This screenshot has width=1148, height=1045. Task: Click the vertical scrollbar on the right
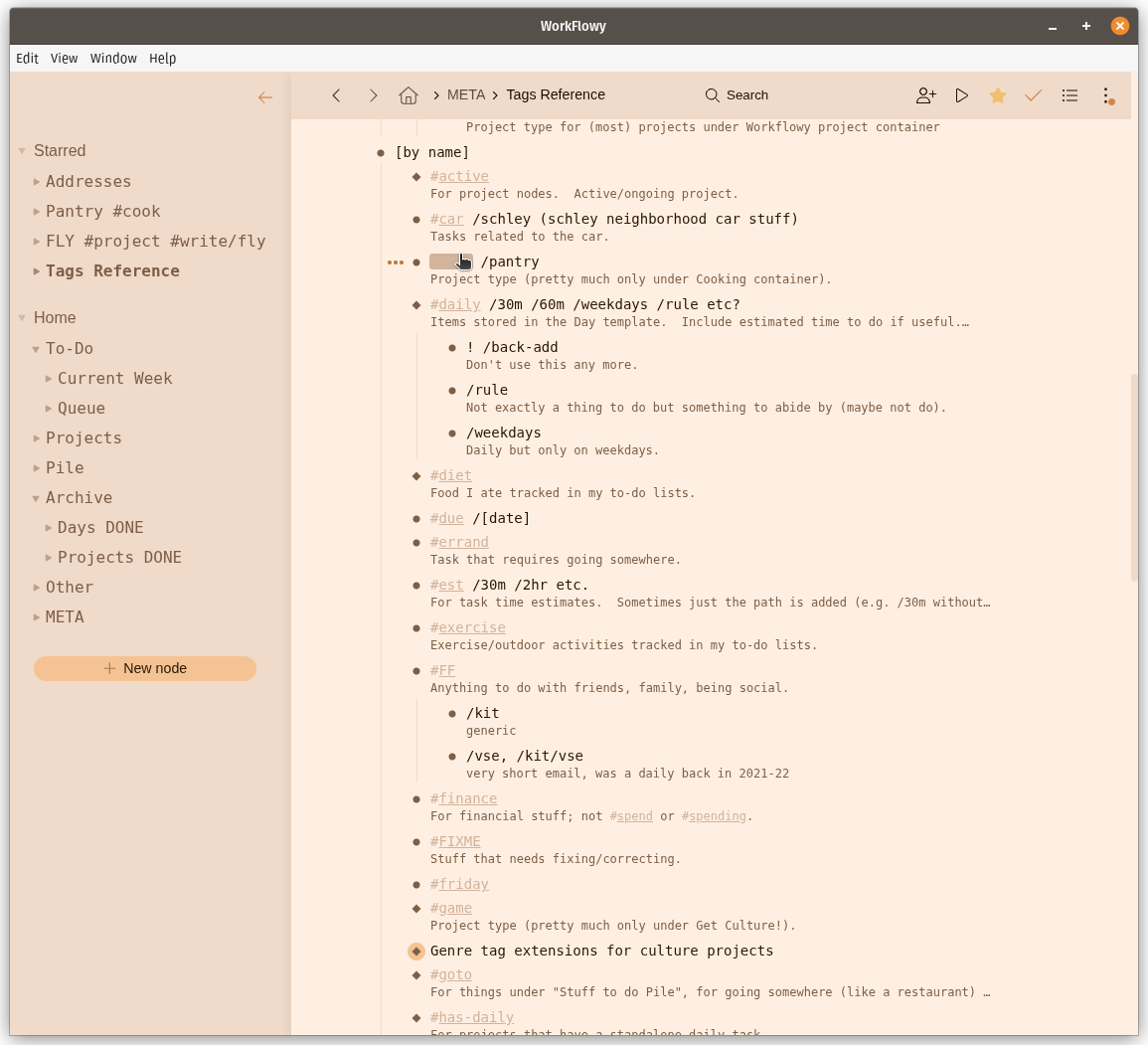point(1134,477)
